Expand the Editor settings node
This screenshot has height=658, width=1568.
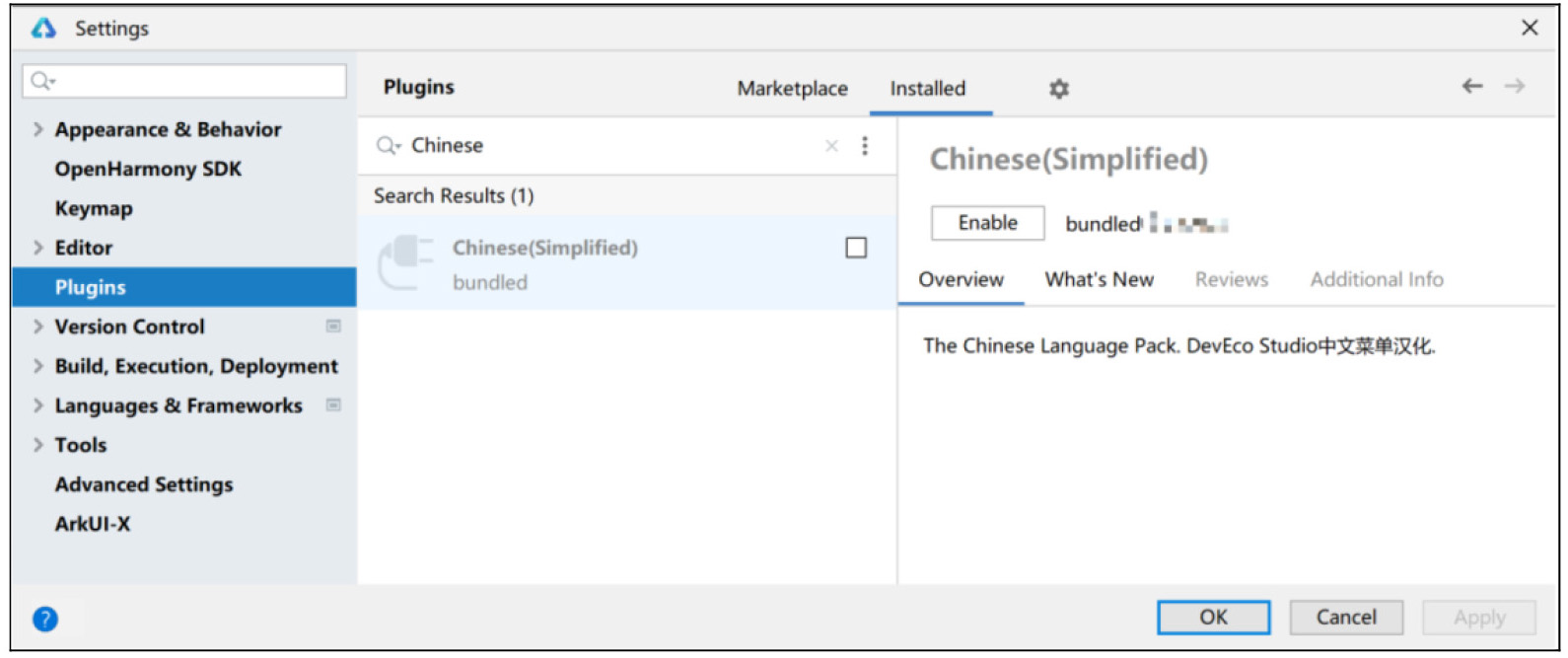38,248
